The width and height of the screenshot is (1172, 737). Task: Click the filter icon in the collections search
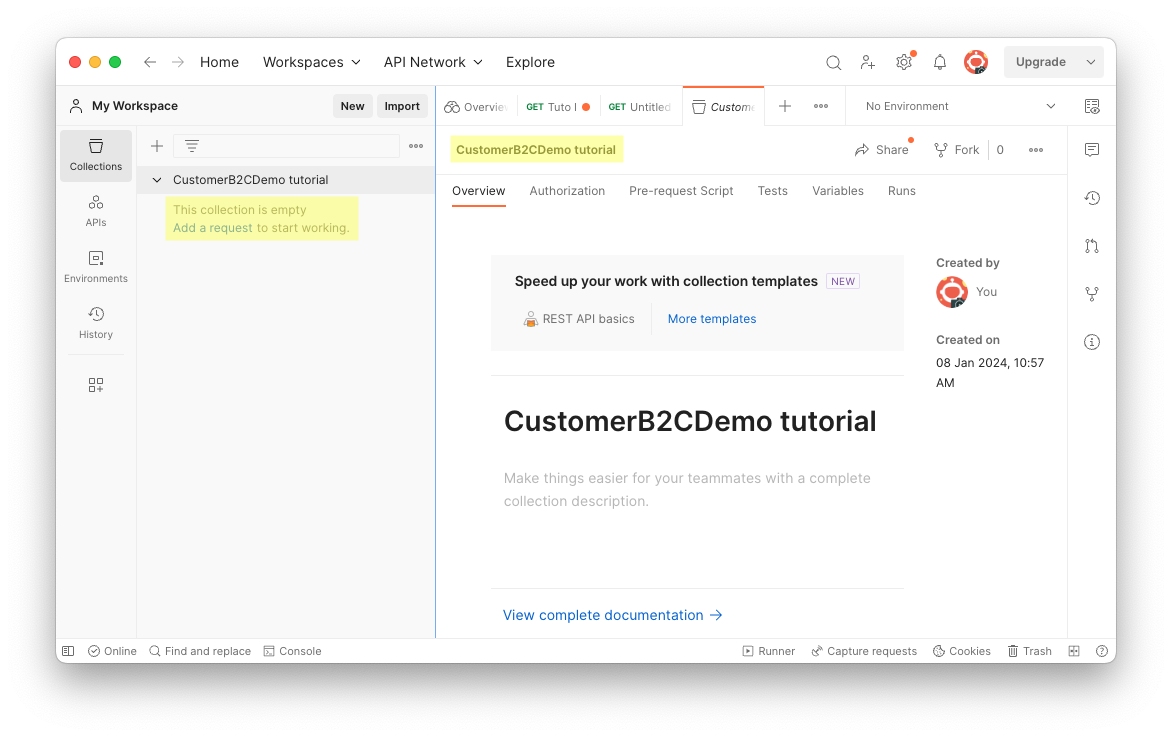pos(192,146)
